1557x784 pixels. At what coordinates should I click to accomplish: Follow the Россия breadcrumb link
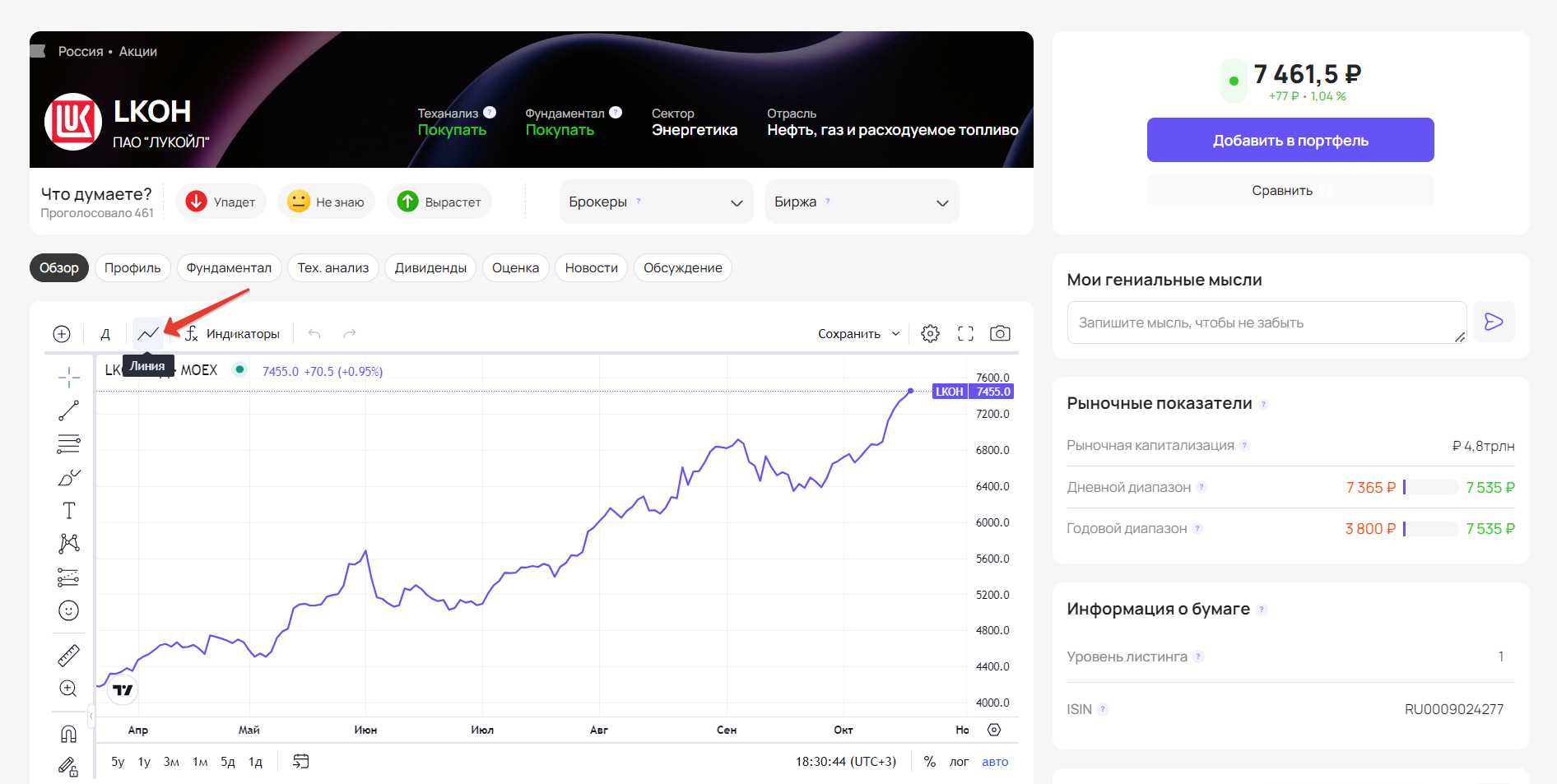pyautogui.click(x=81, y=51)
